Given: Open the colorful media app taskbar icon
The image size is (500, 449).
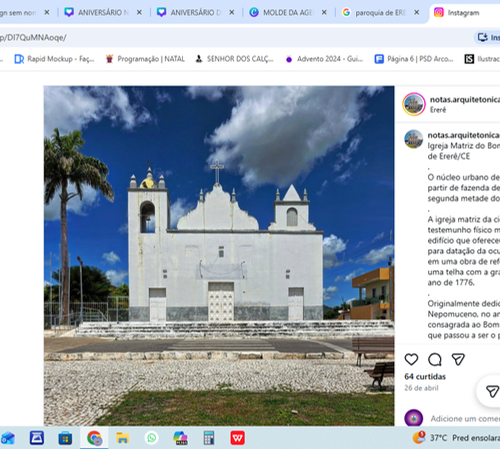Looking at the screenshot, I should [x=180, y=438].
